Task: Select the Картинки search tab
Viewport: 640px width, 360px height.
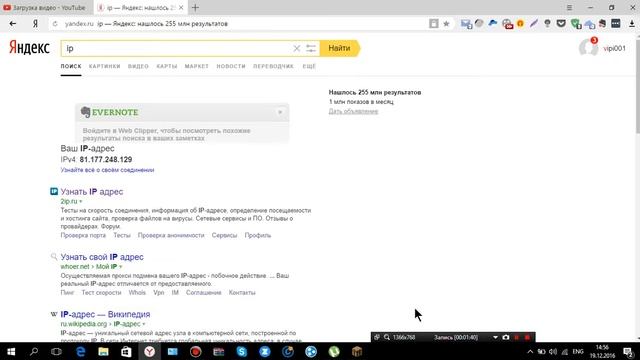Action: 104,66
